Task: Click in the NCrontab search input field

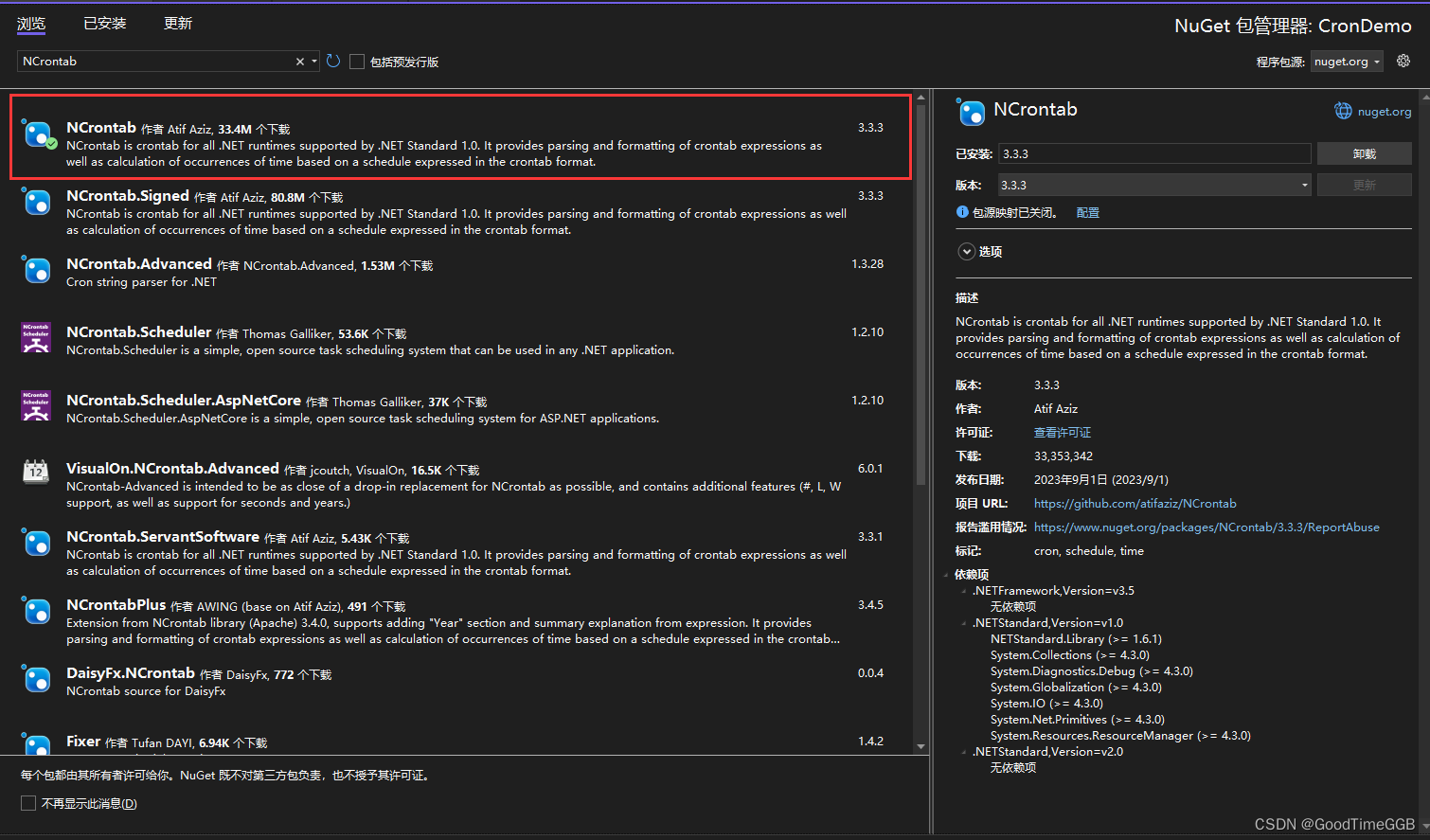Action: click(x=156, y=62)
